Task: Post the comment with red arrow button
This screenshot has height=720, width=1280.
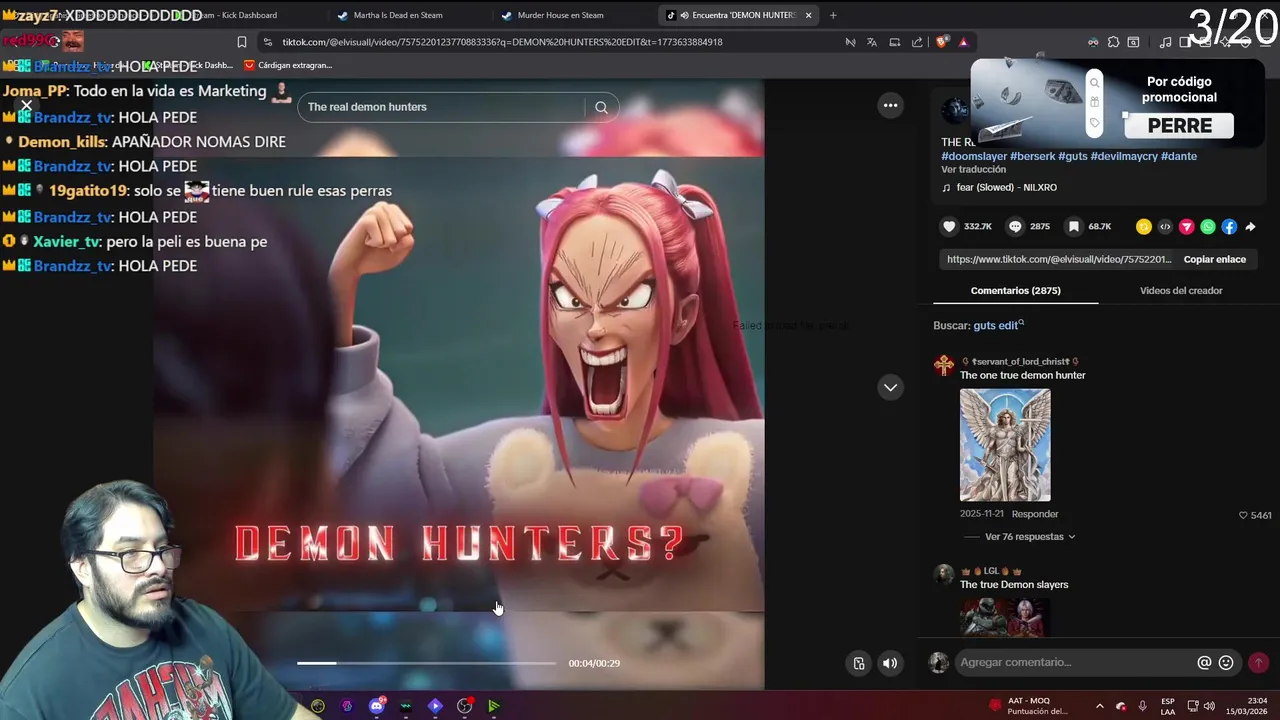Action: pyautogui.click(x=1258, y=662)
